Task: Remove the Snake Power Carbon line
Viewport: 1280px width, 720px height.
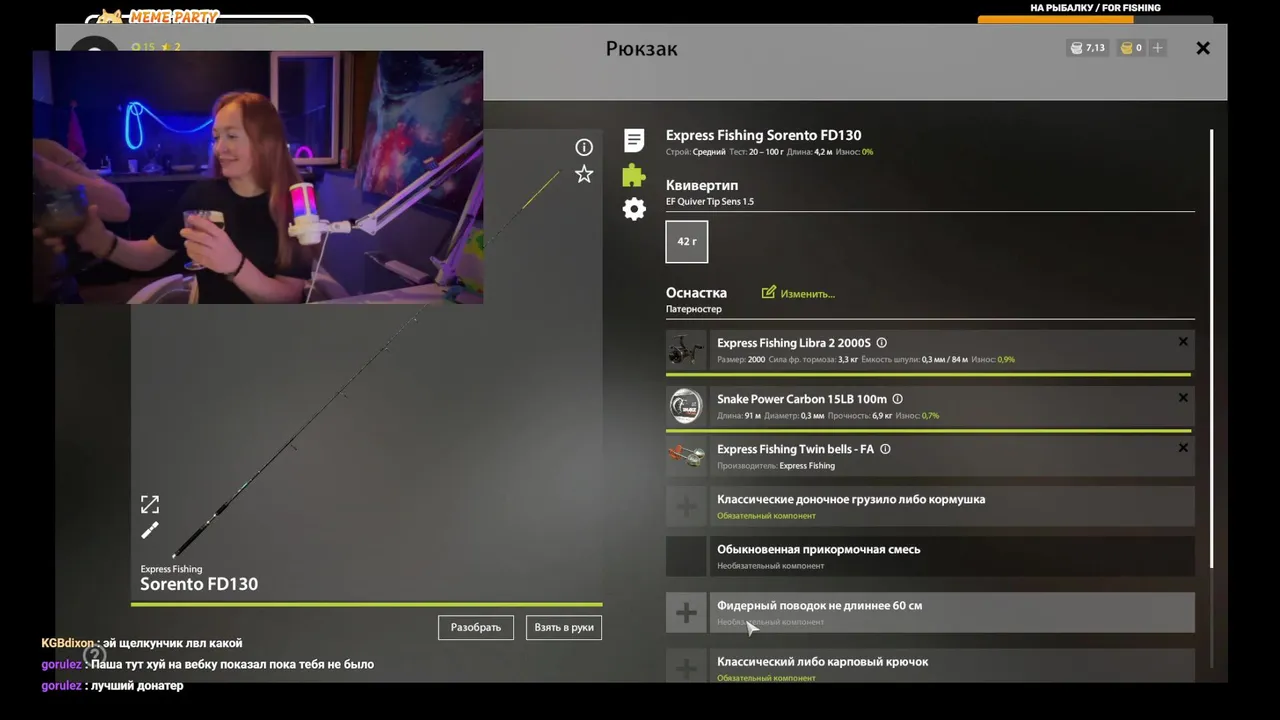Action: point(1183,398)
